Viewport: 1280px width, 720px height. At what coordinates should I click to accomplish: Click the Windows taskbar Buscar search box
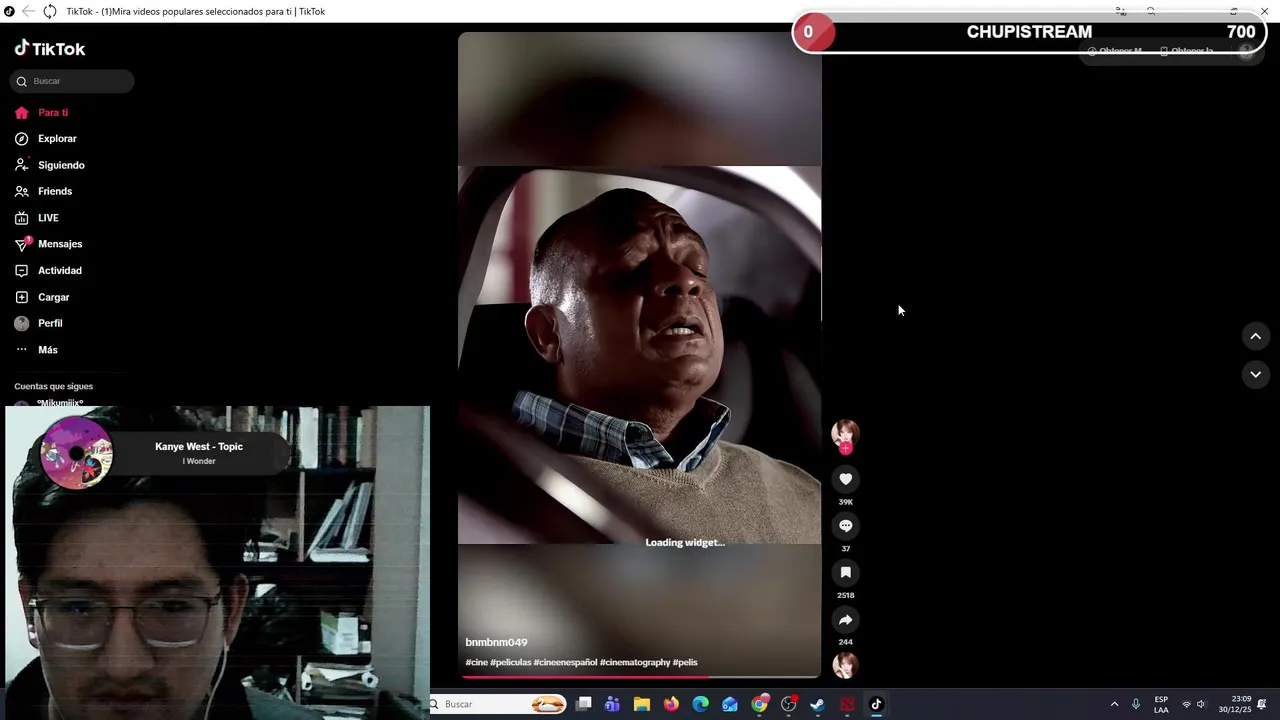click(498, 704)
